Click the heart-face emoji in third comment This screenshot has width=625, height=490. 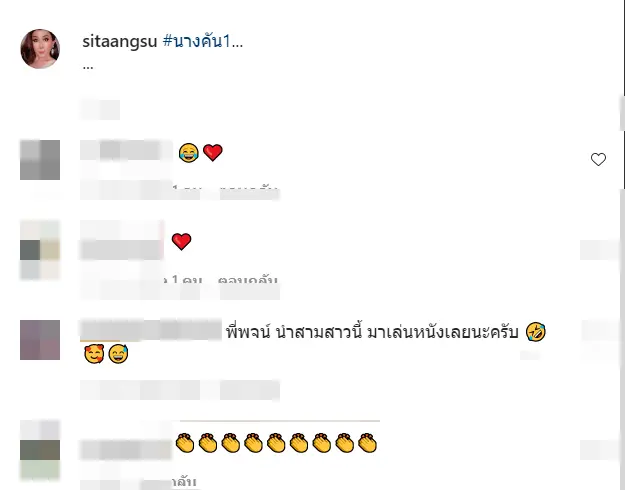94,354
